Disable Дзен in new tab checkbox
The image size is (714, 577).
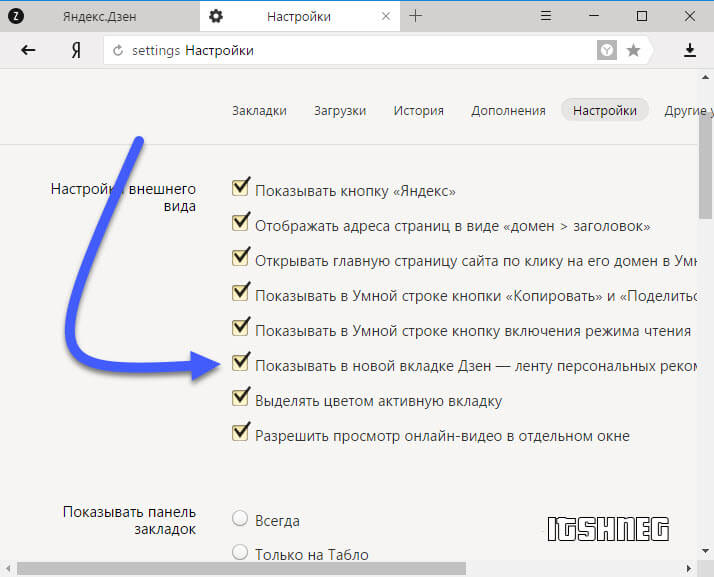click(x=240, y=363)
